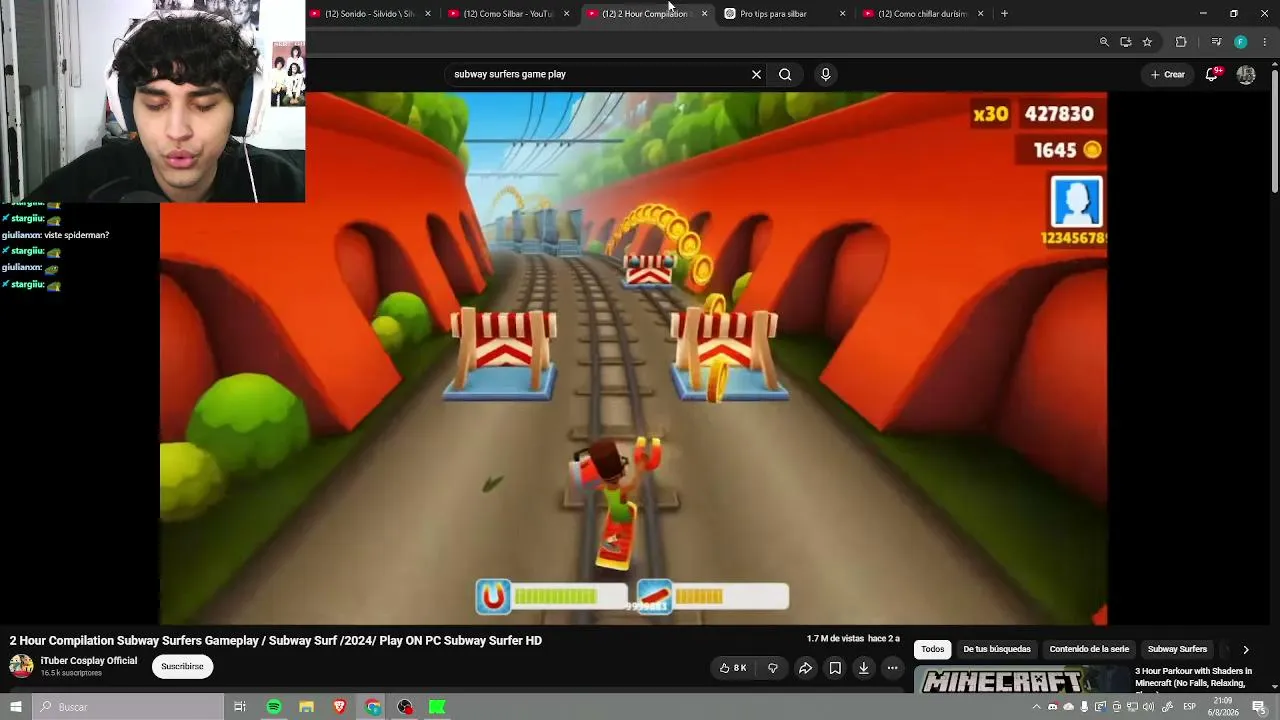This screenshot has height=720, width=1280.
Task: Open the iTuber Cosplay Official channel avatar
Action: [21, 666]
